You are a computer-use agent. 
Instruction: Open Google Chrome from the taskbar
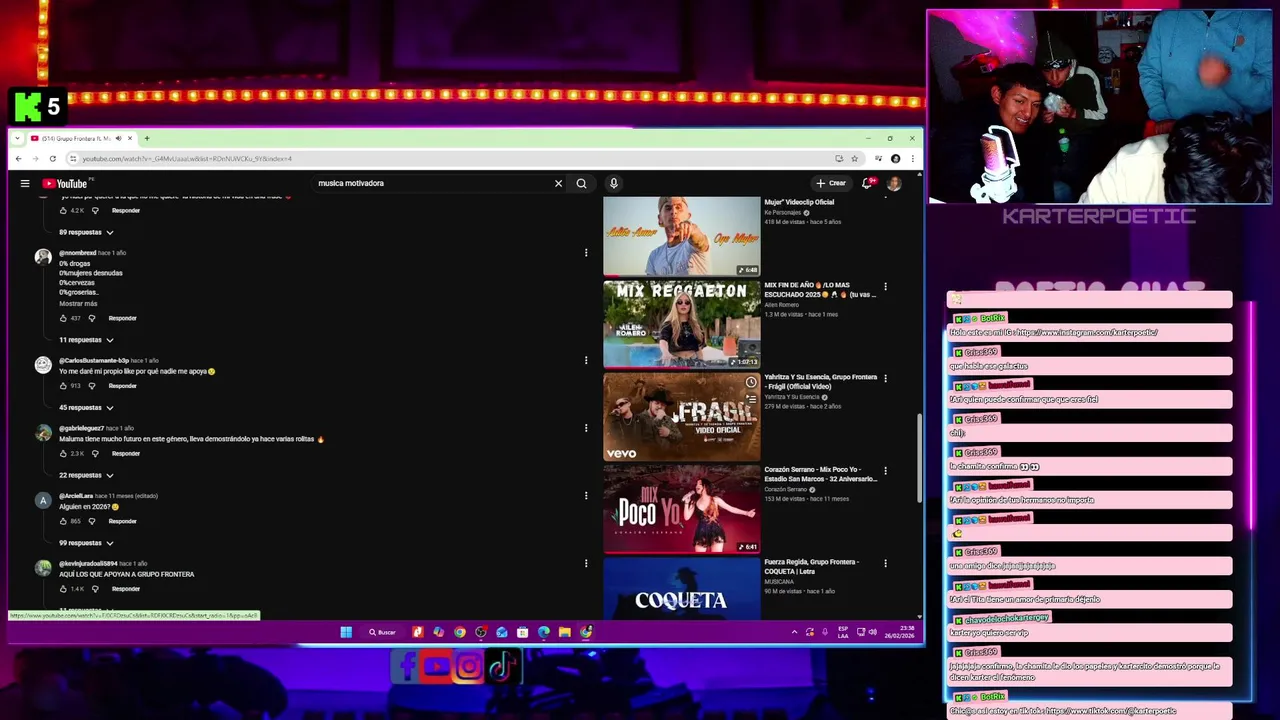point(460,632)
